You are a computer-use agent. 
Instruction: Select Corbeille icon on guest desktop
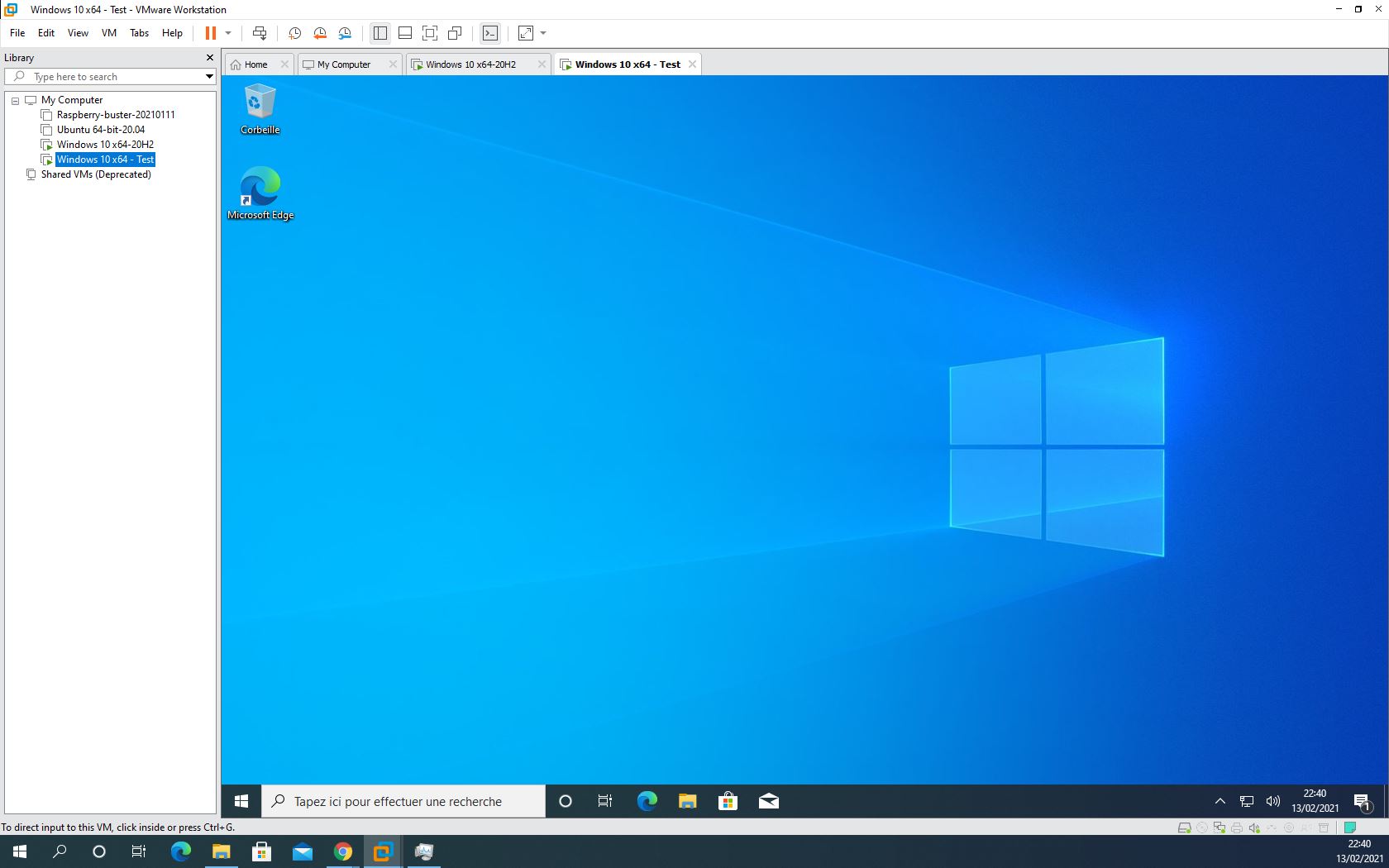point(260,109)
